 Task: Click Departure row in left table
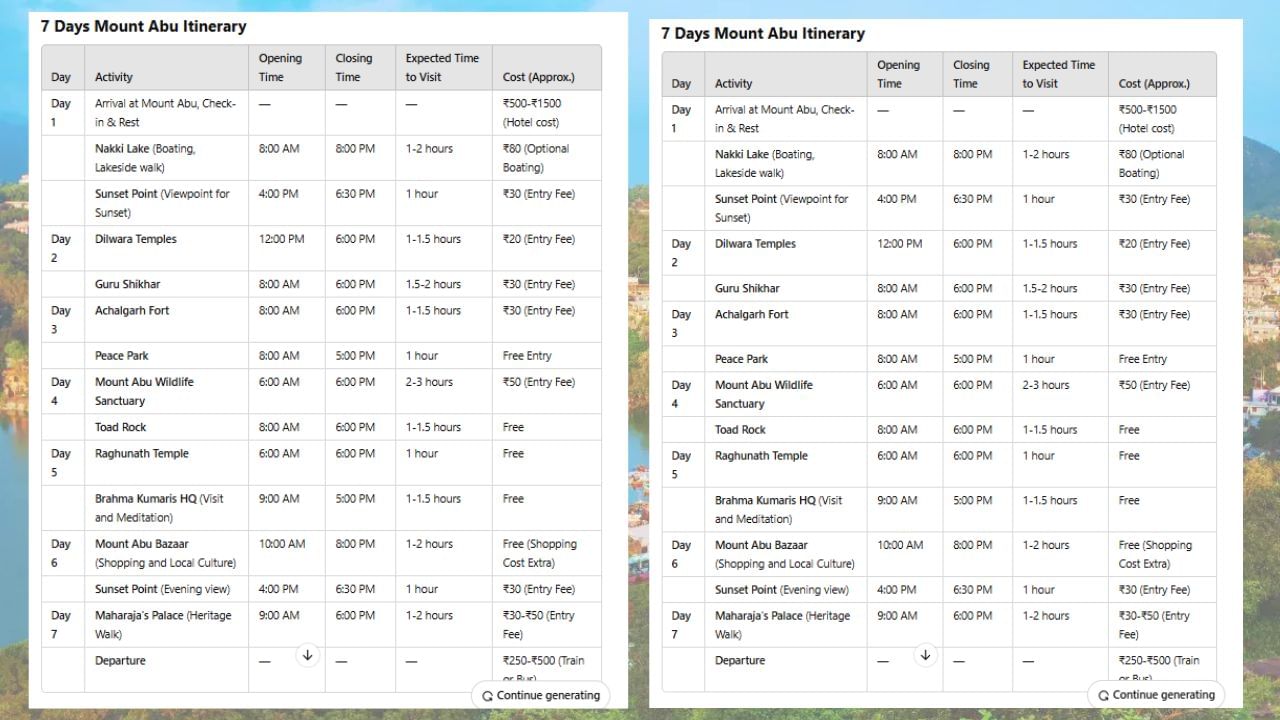(321, 669)
